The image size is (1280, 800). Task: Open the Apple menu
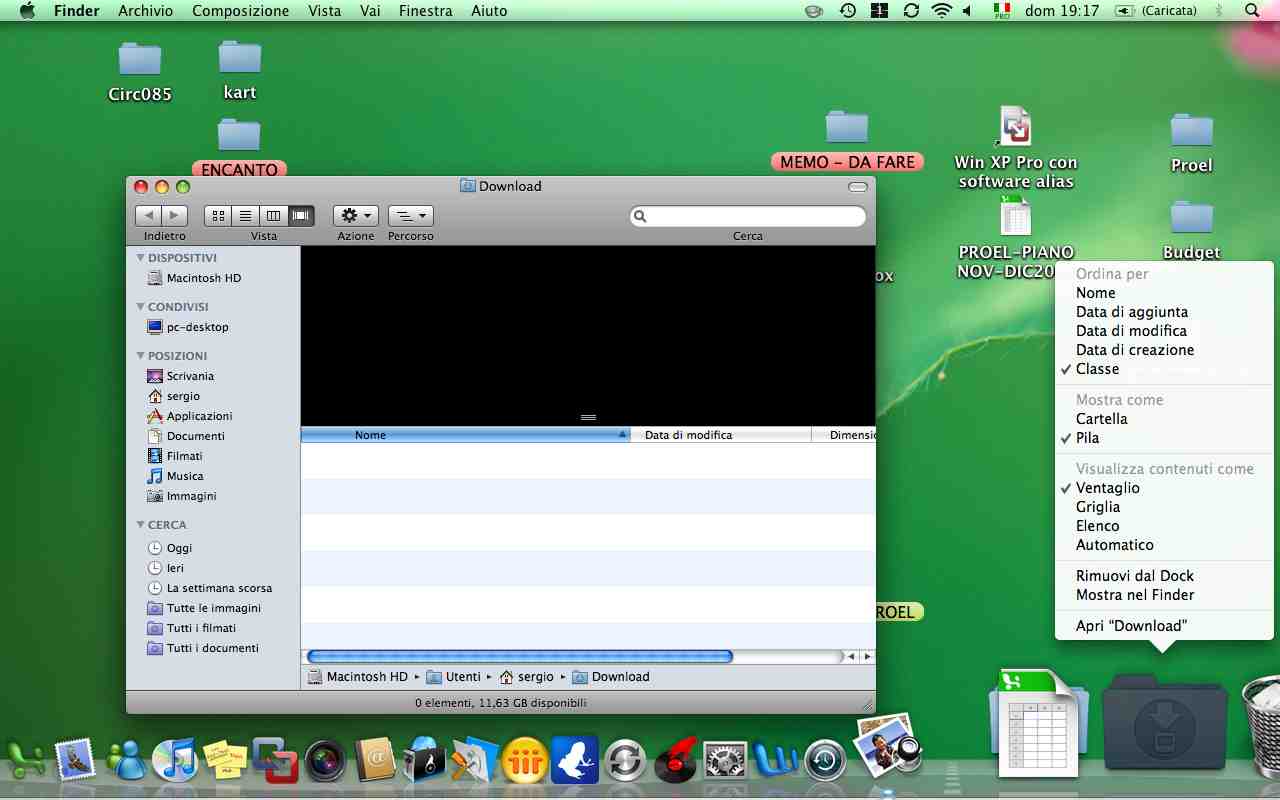tap(27, 10)
